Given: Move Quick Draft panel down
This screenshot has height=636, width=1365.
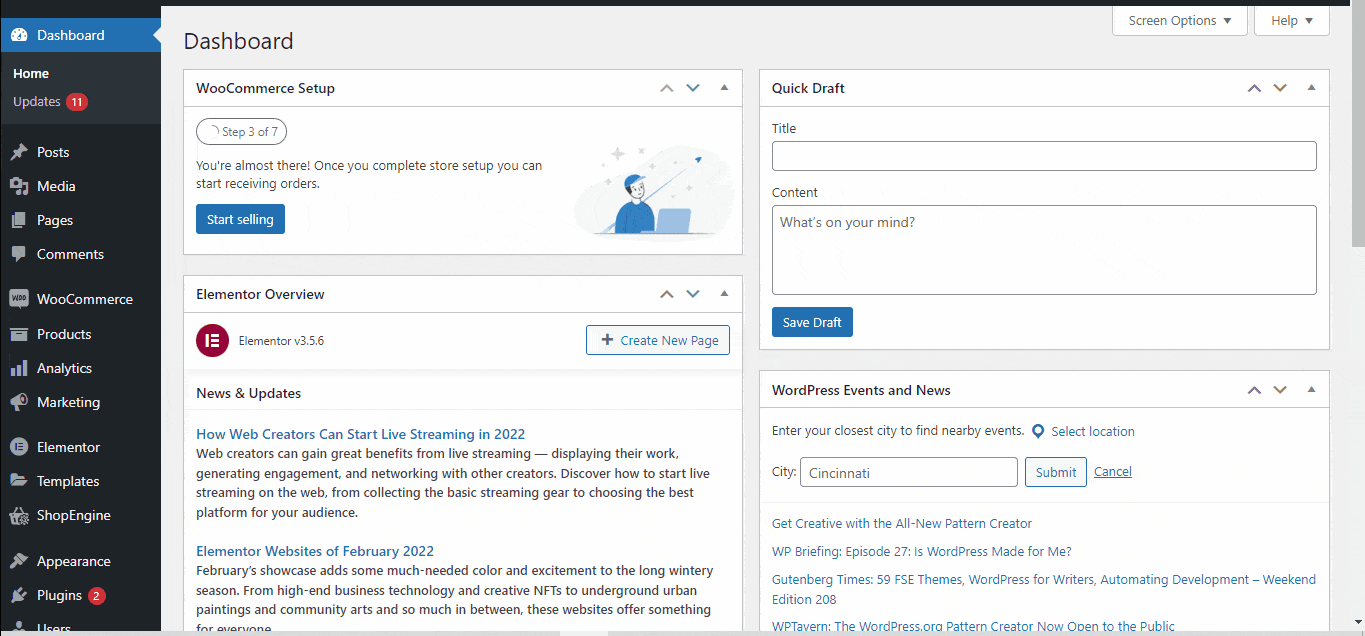Looking at the screenshot, I should point(1280,88).
